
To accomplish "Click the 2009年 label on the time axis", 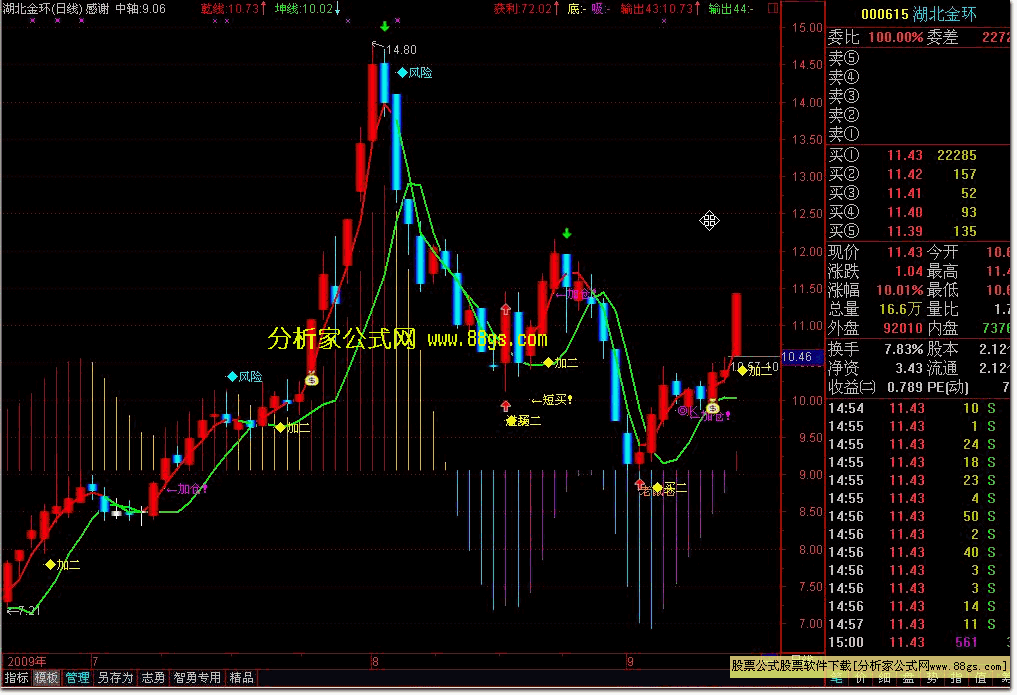I will [x=26, y=661].
